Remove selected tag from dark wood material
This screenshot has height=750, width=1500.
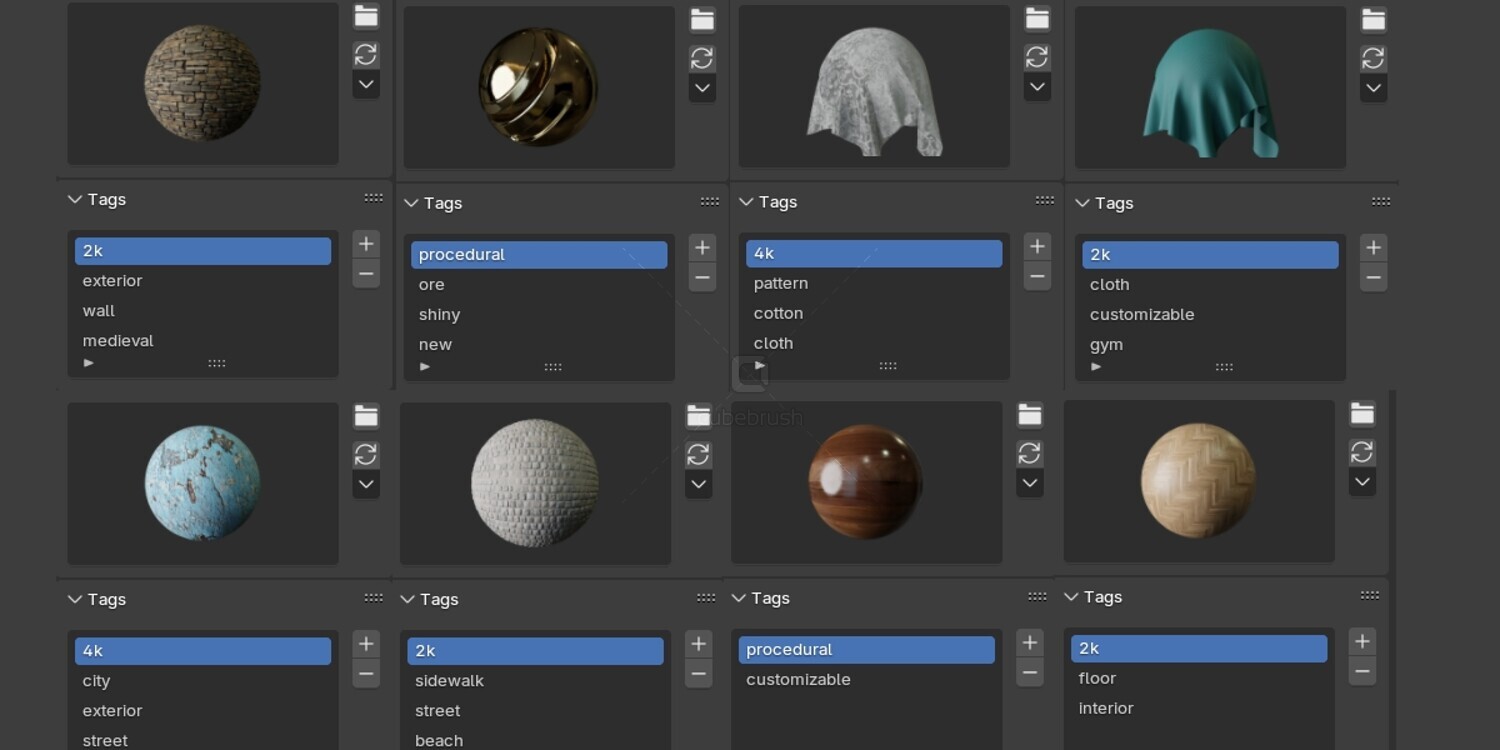coord(1029,673)
